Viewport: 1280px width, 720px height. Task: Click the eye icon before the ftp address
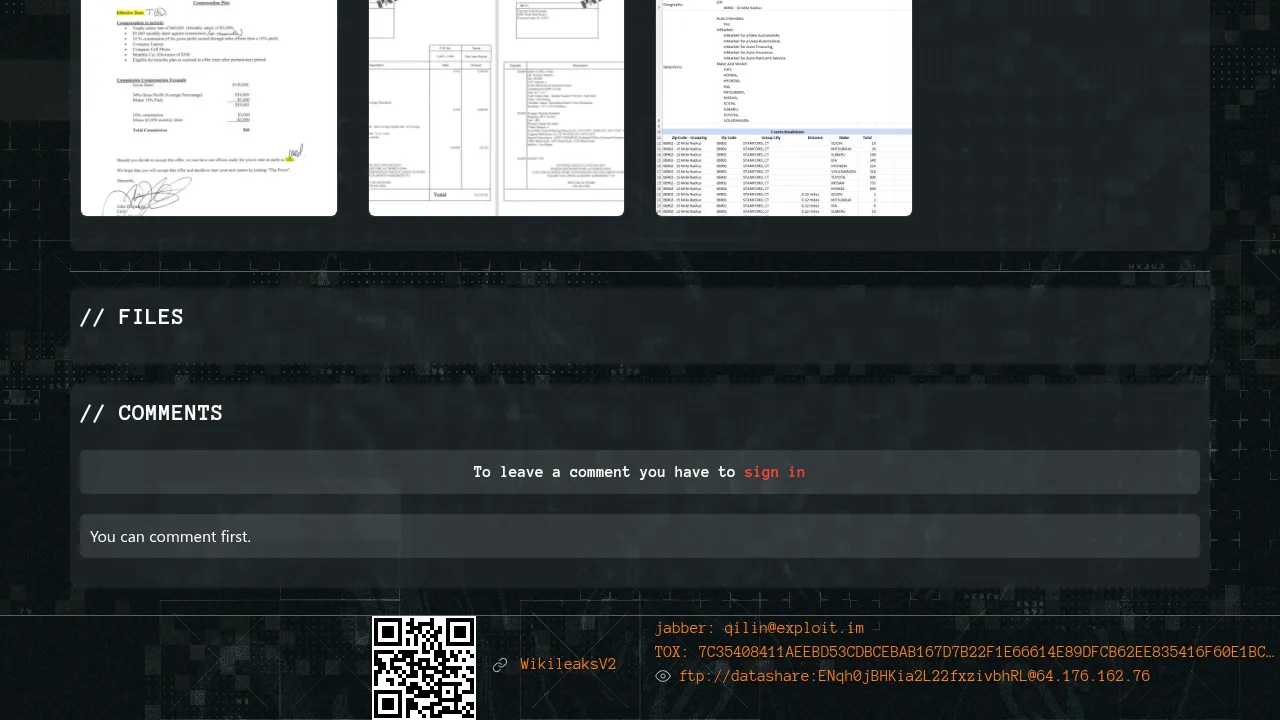coord(663,677)
